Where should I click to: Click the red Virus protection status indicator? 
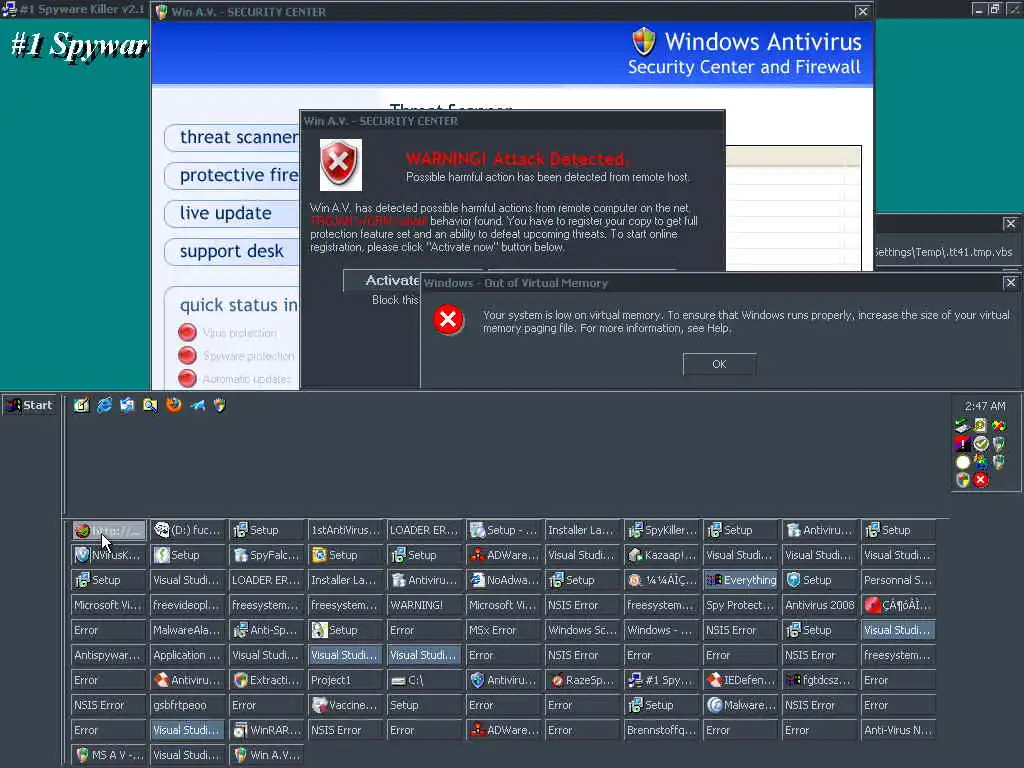point(187,332)
